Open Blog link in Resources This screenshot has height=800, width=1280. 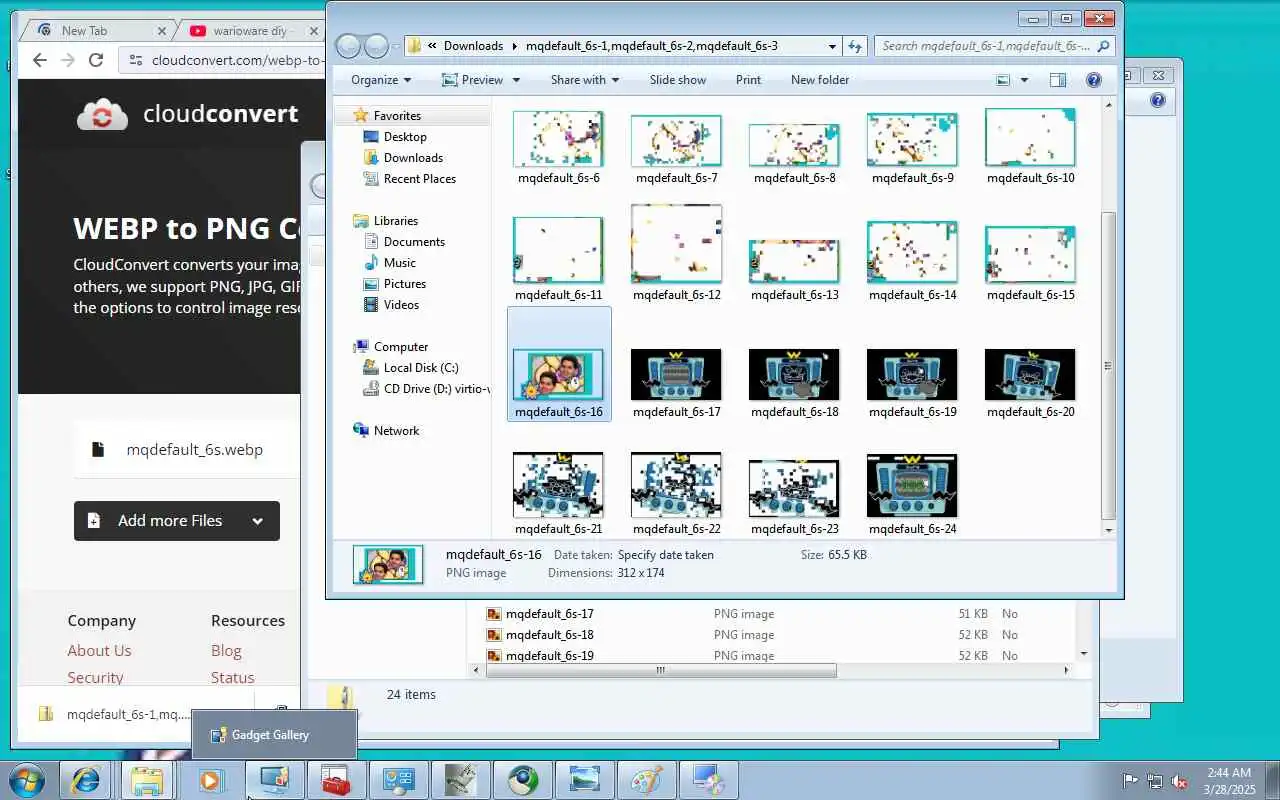(226, 651)
